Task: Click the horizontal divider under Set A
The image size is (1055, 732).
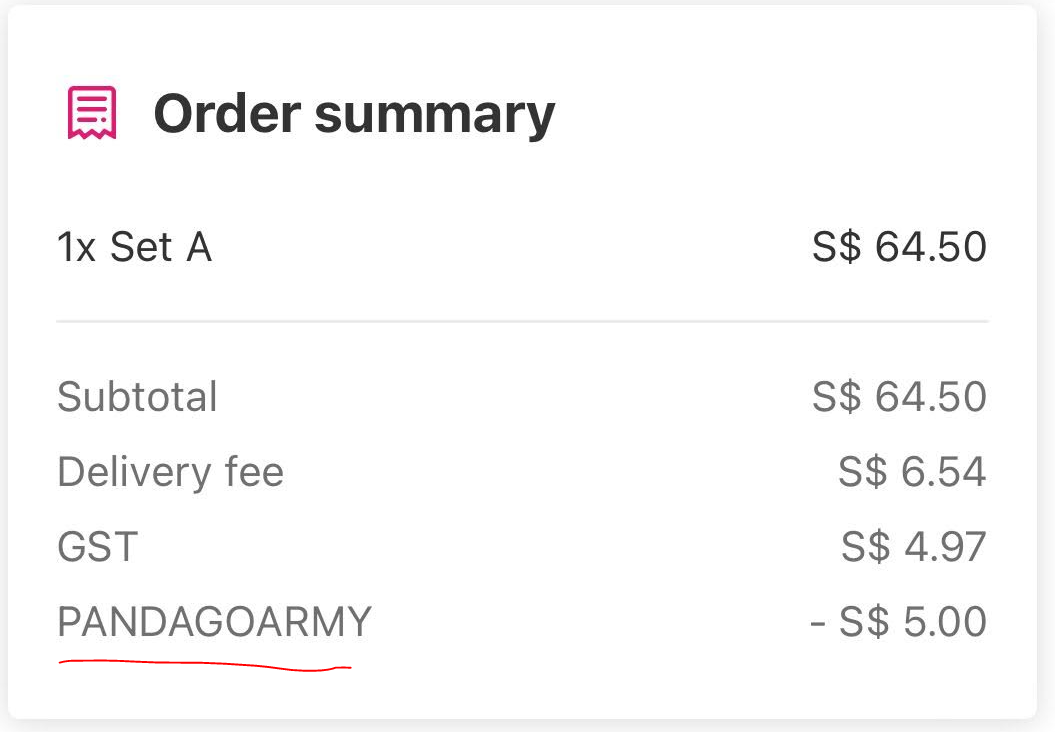Action: tap(522, 322)
